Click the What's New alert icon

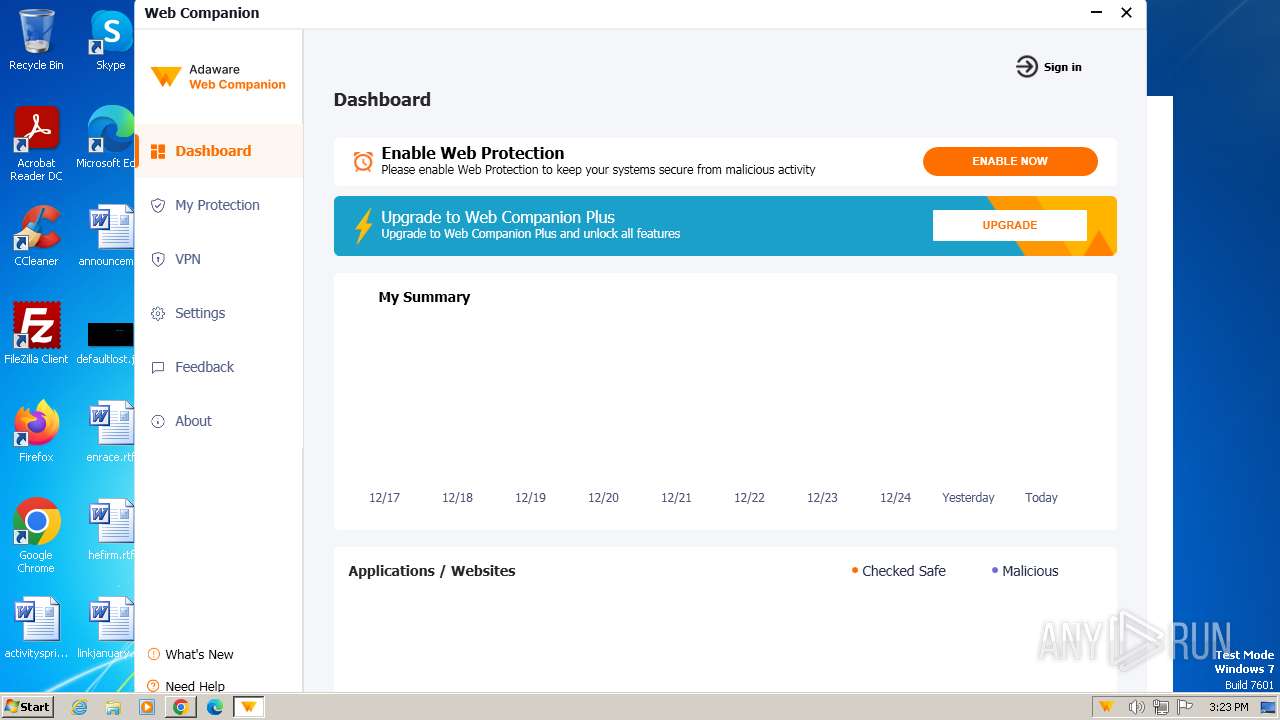154,654
